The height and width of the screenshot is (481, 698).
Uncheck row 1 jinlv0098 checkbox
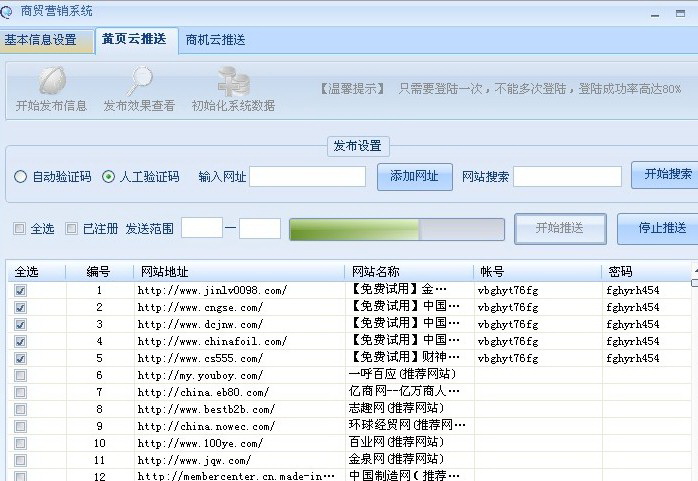click(x=20, y=291)
